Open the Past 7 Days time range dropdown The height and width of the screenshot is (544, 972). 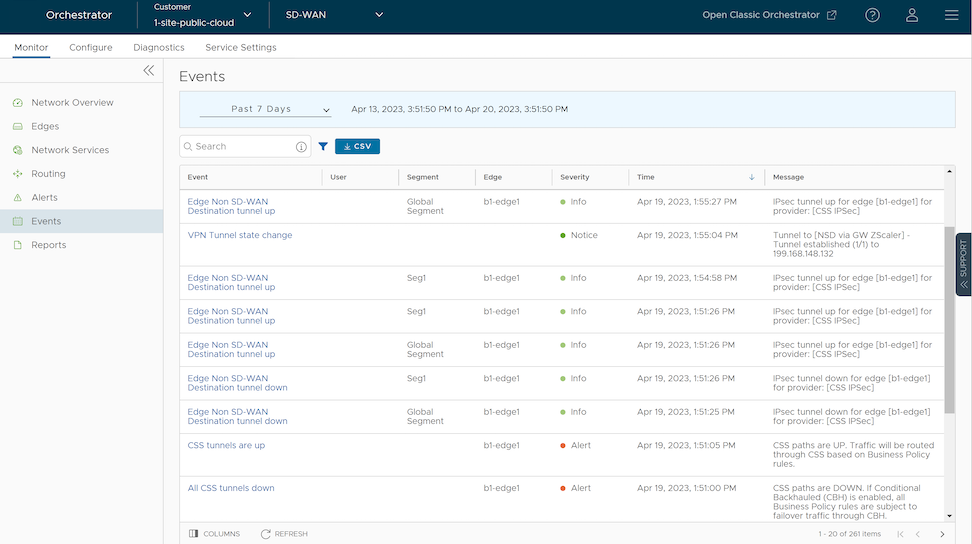265,109
